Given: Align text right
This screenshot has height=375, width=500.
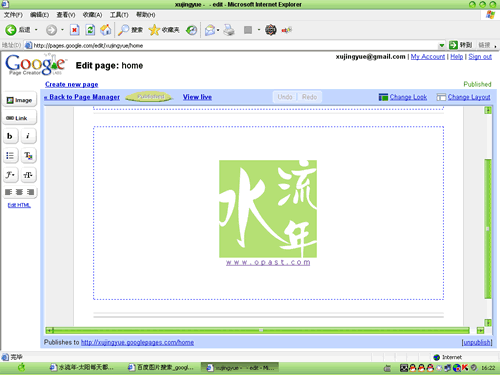Looking at the screenshot, I should click(x=30, y=192).
